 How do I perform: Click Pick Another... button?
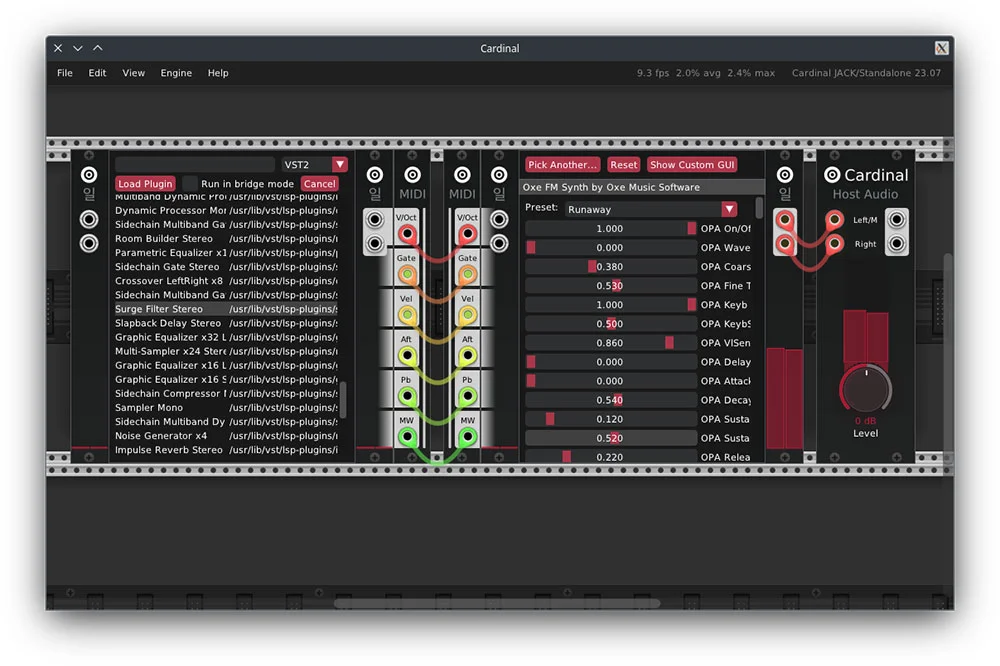click(562, 165)
